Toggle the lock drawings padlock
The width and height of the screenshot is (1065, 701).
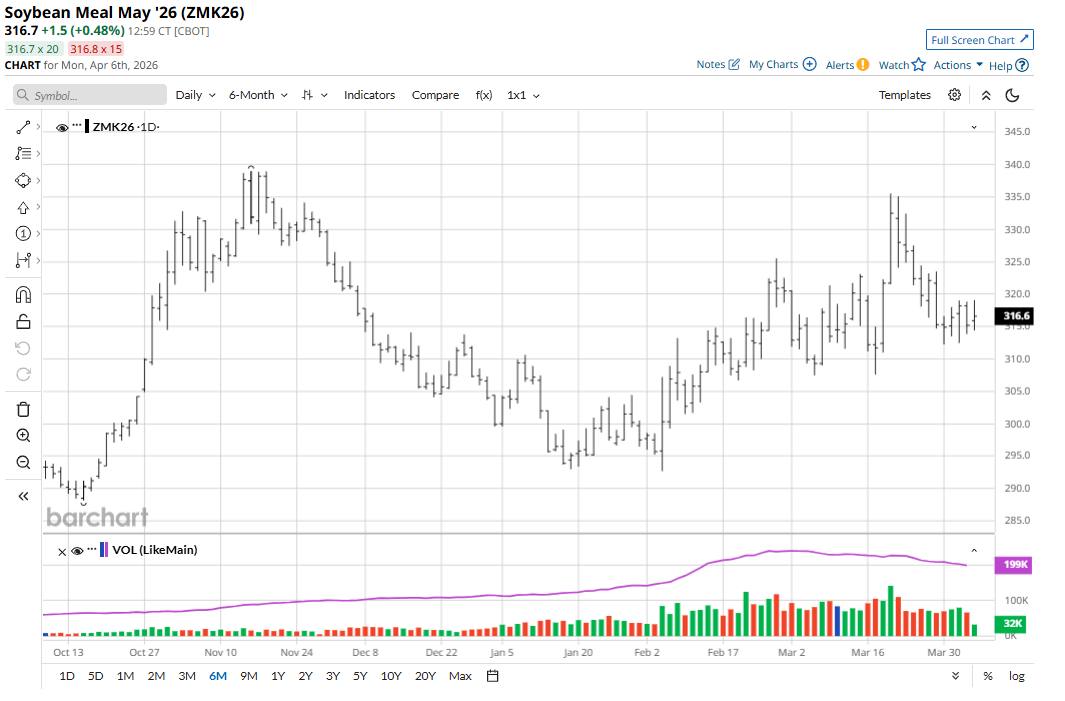(x=23, y=321)
